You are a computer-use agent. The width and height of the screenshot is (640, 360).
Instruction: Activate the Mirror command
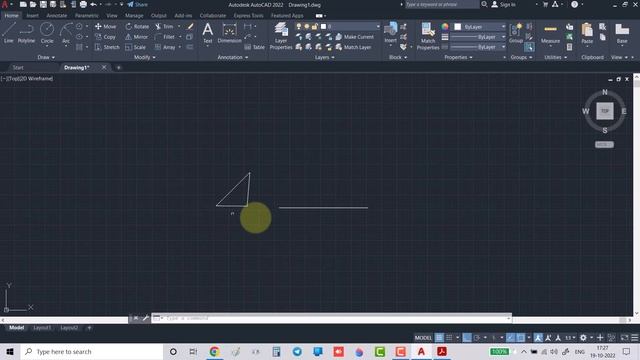(136, 37)
